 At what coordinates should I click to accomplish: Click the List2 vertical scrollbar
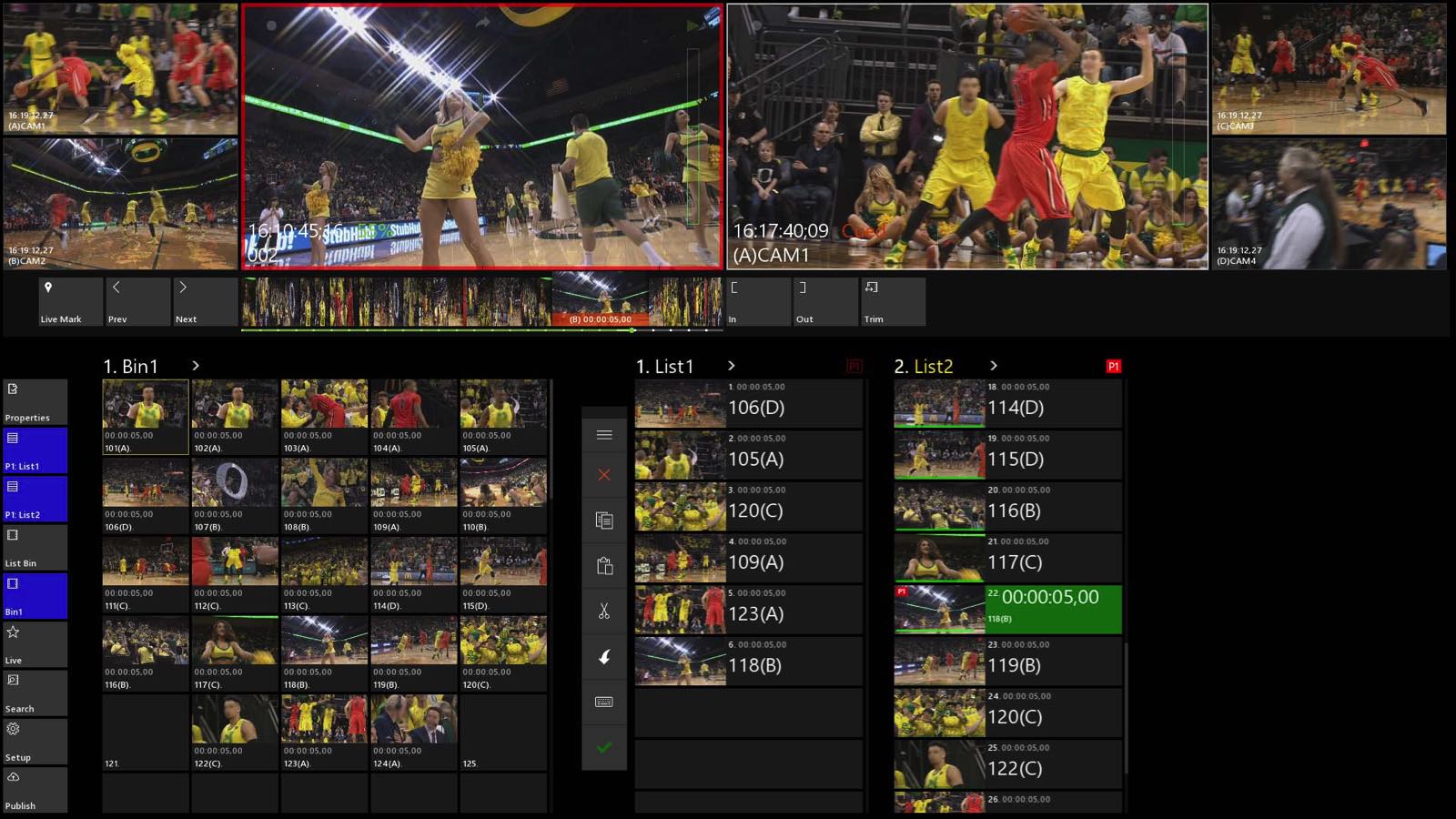(1126, 692)
